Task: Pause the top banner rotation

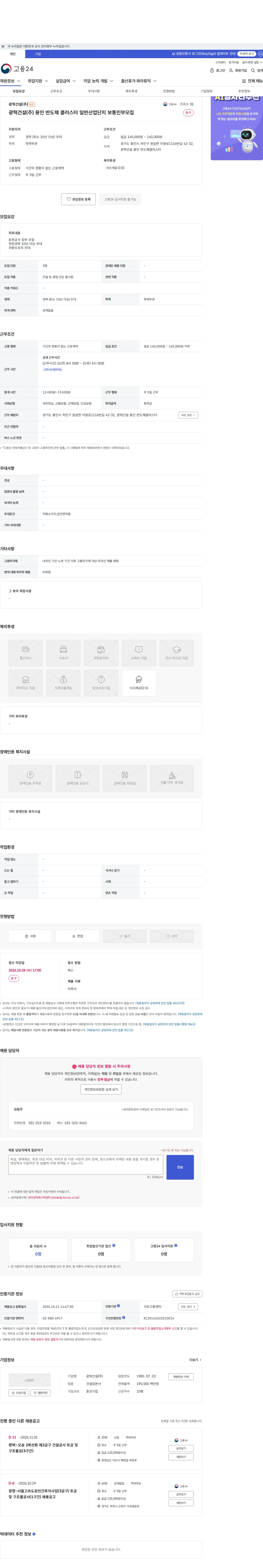Action: 260,54
